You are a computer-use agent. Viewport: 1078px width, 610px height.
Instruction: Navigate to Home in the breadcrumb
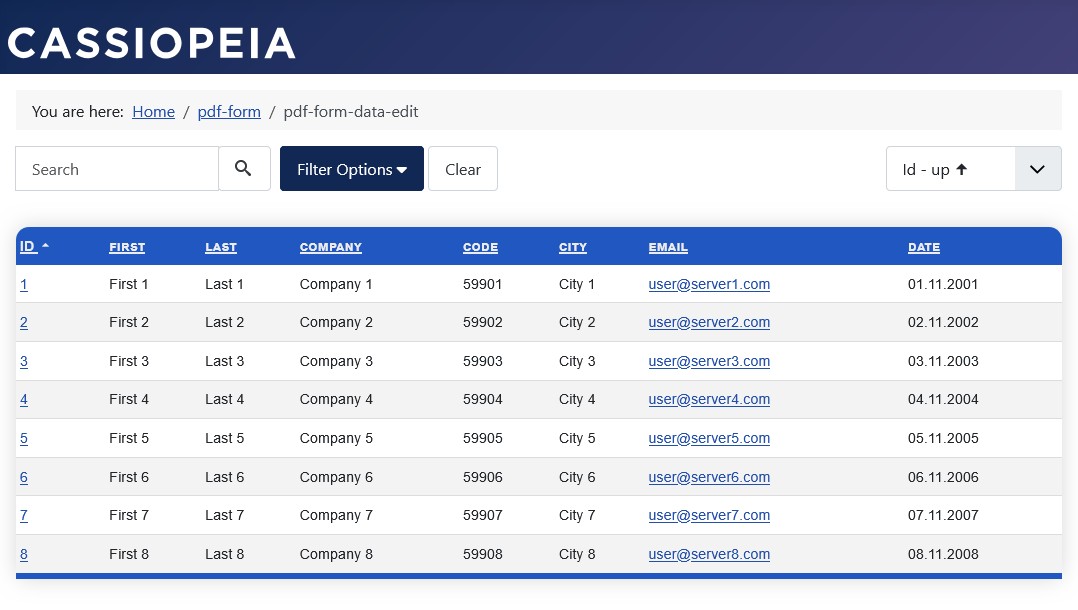[153, 111]
